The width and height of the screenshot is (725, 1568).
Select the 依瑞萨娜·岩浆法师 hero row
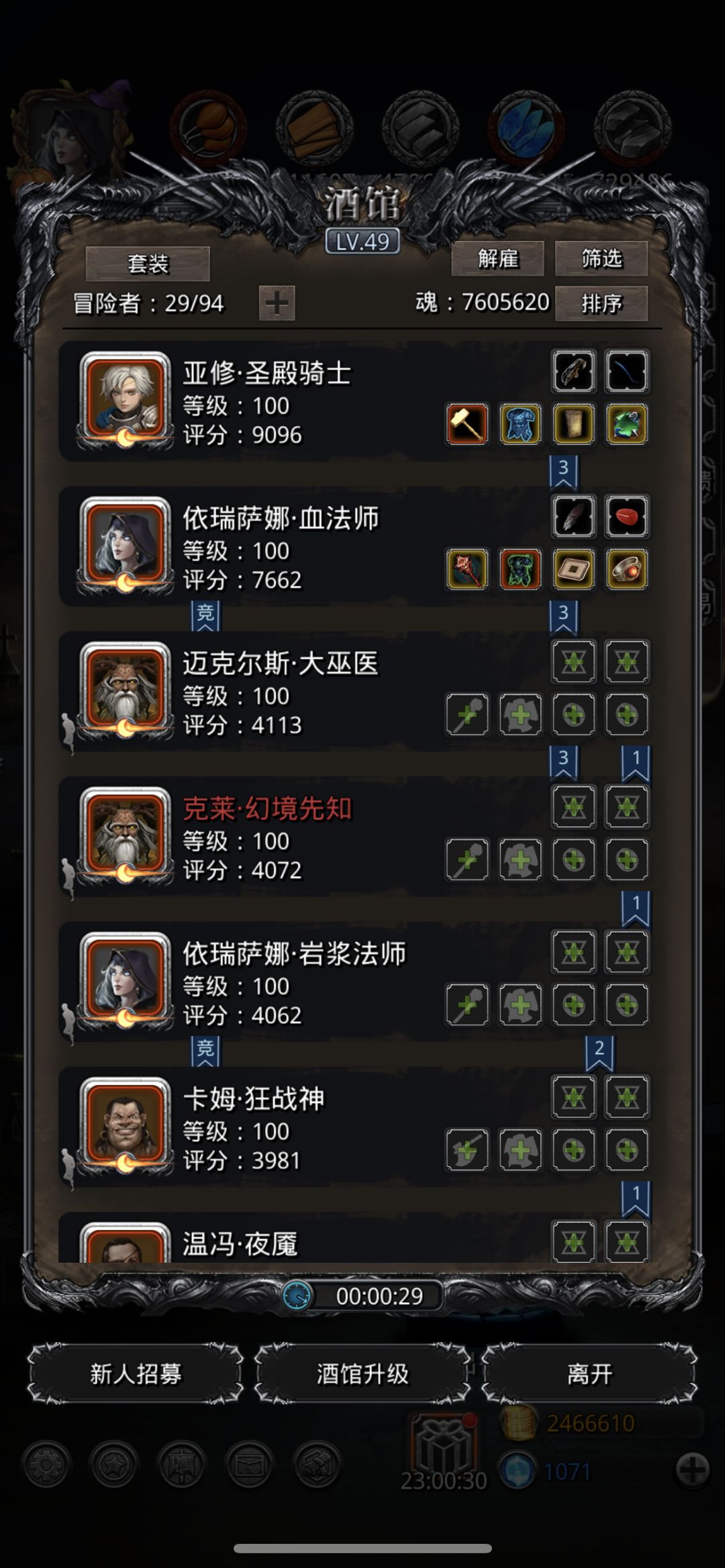point(354,982)
